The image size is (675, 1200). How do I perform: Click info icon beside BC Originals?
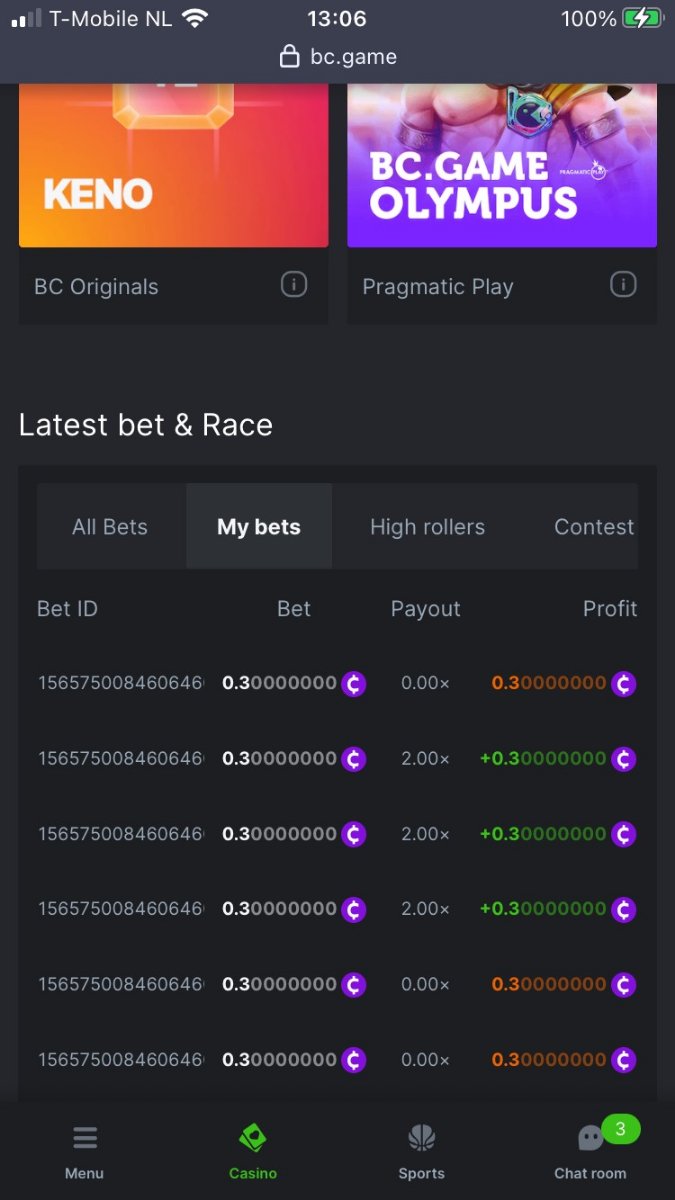point(294,285)
